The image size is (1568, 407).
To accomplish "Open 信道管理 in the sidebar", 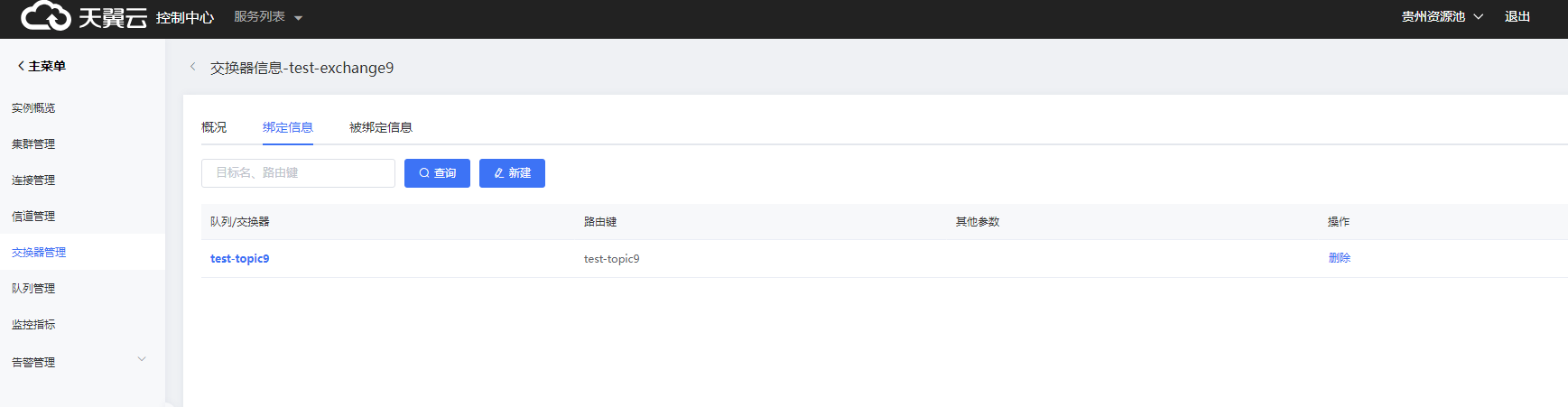I will tap(33, 217).
